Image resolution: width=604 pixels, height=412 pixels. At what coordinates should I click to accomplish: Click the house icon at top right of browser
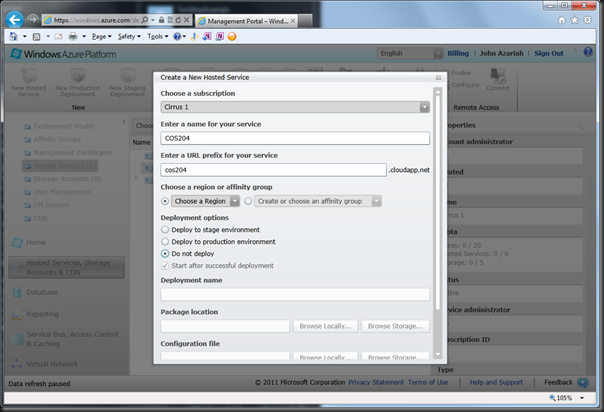[x=562, y=20]
